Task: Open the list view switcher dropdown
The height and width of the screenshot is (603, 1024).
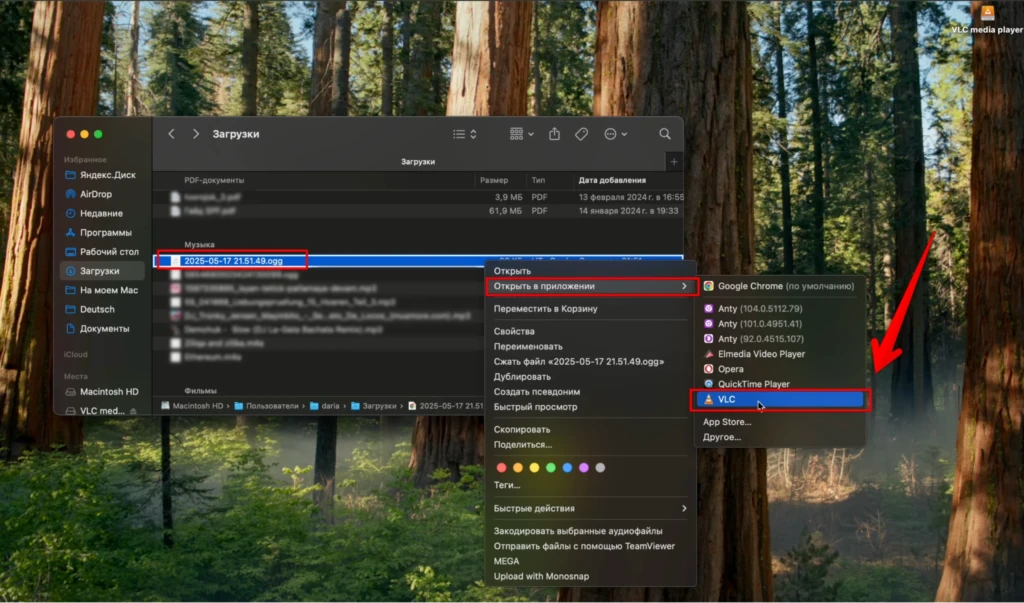Action: [x=464, y=134]
